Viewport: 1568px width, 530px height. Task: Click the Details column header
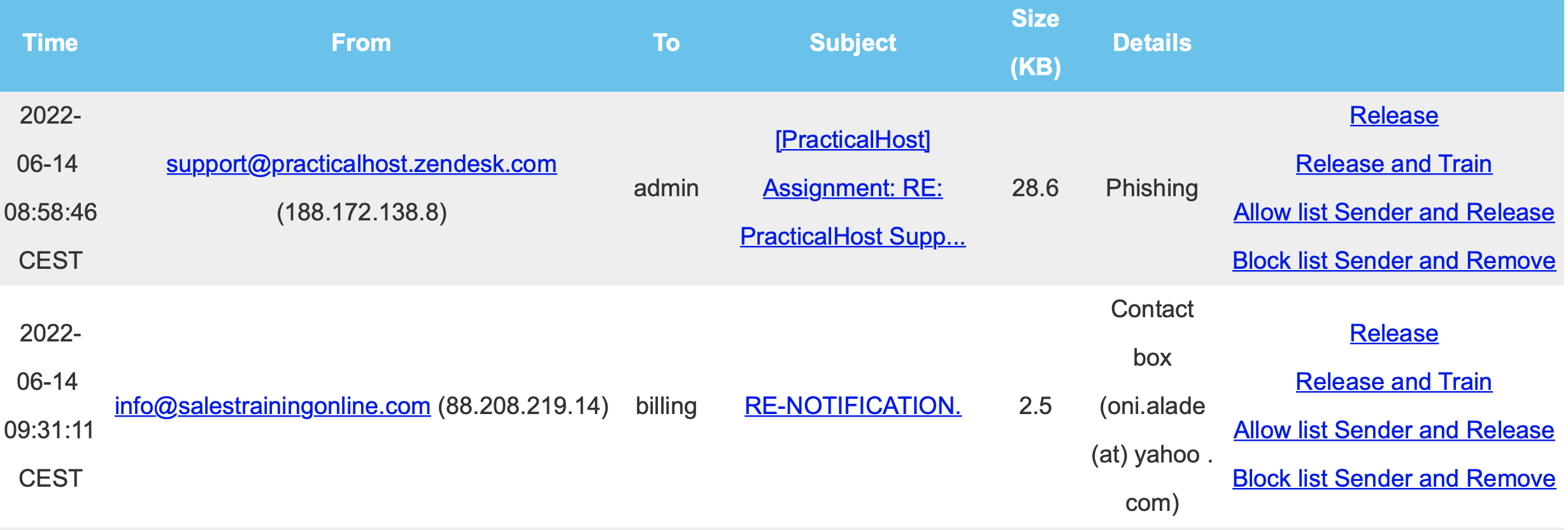point(1152,43)
